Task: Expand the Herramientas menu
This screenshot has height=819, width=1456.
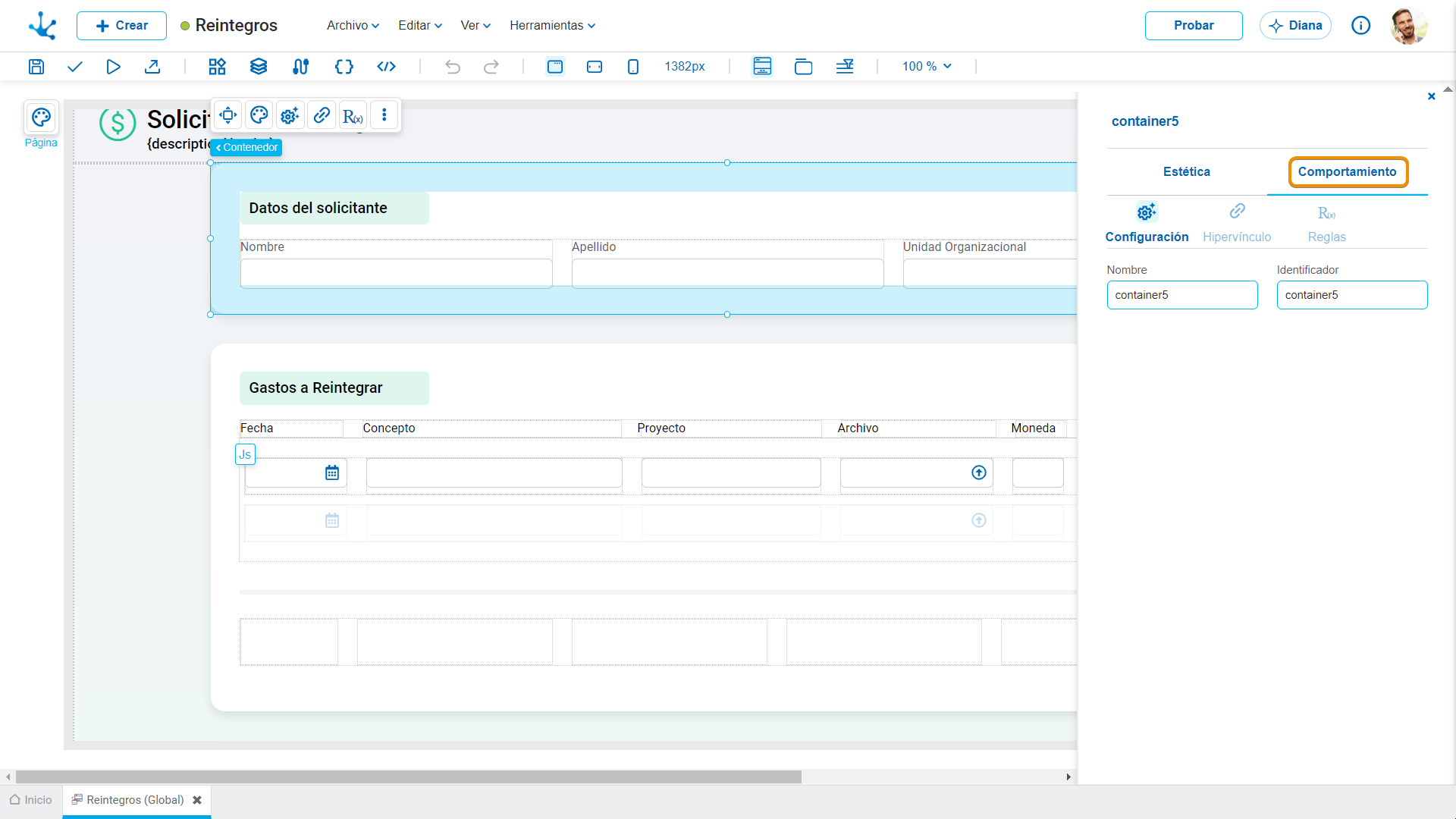Action: click(x=552, y=26)
